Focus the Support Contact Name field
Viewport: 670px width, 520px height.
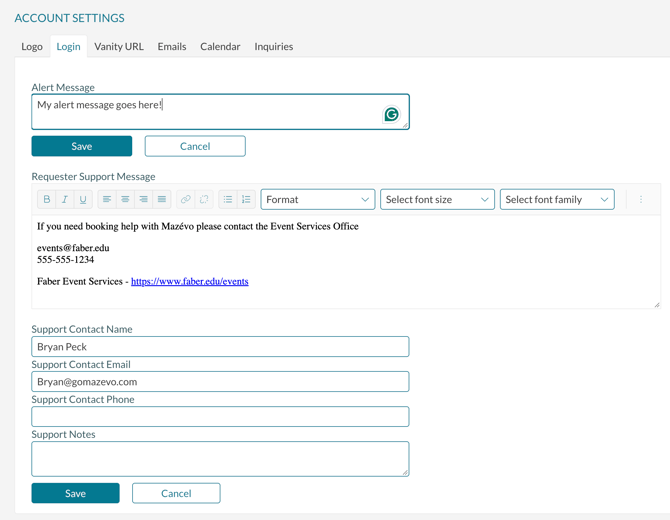tap(220, 347)
